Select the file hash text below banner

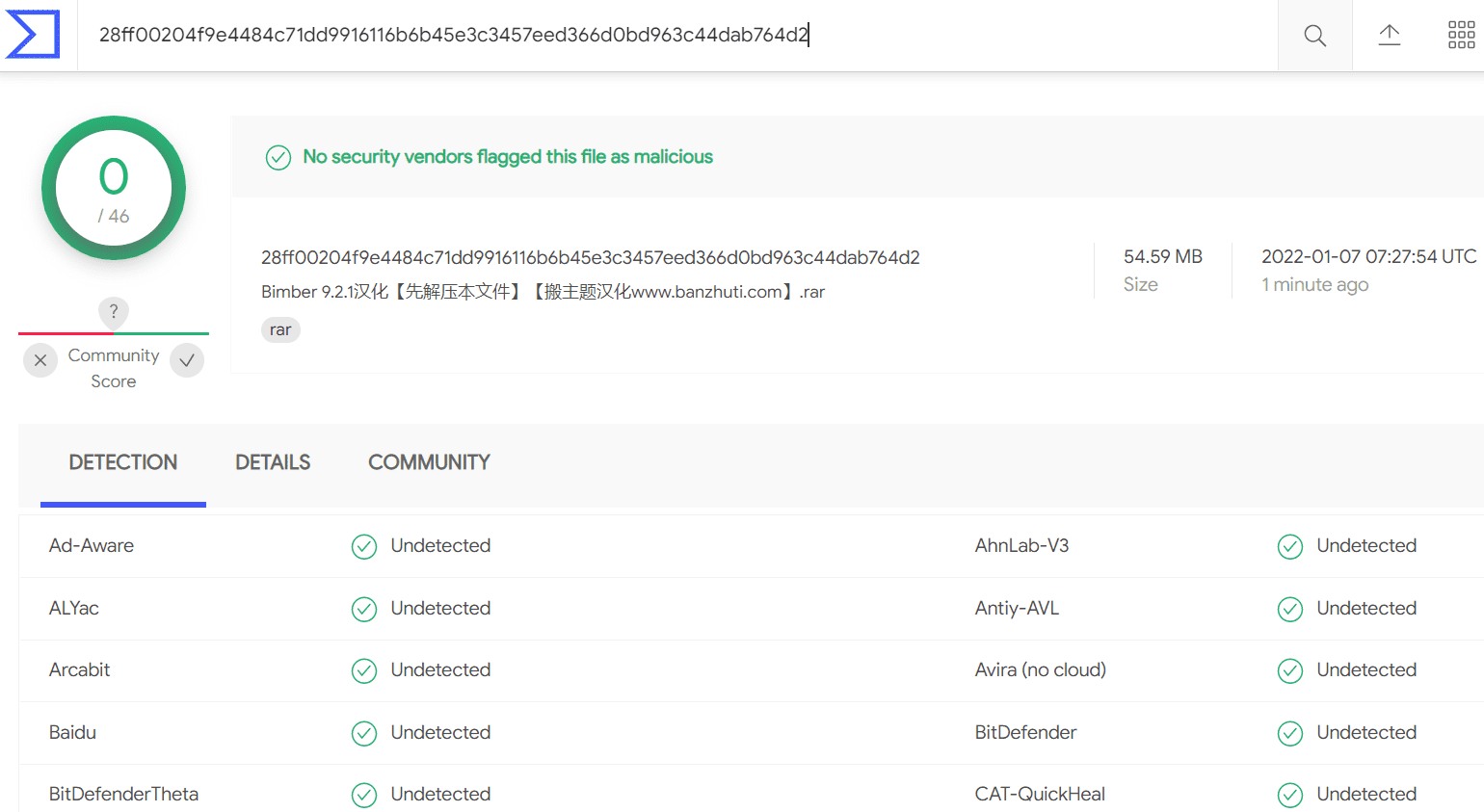click(x=591, y=257)
